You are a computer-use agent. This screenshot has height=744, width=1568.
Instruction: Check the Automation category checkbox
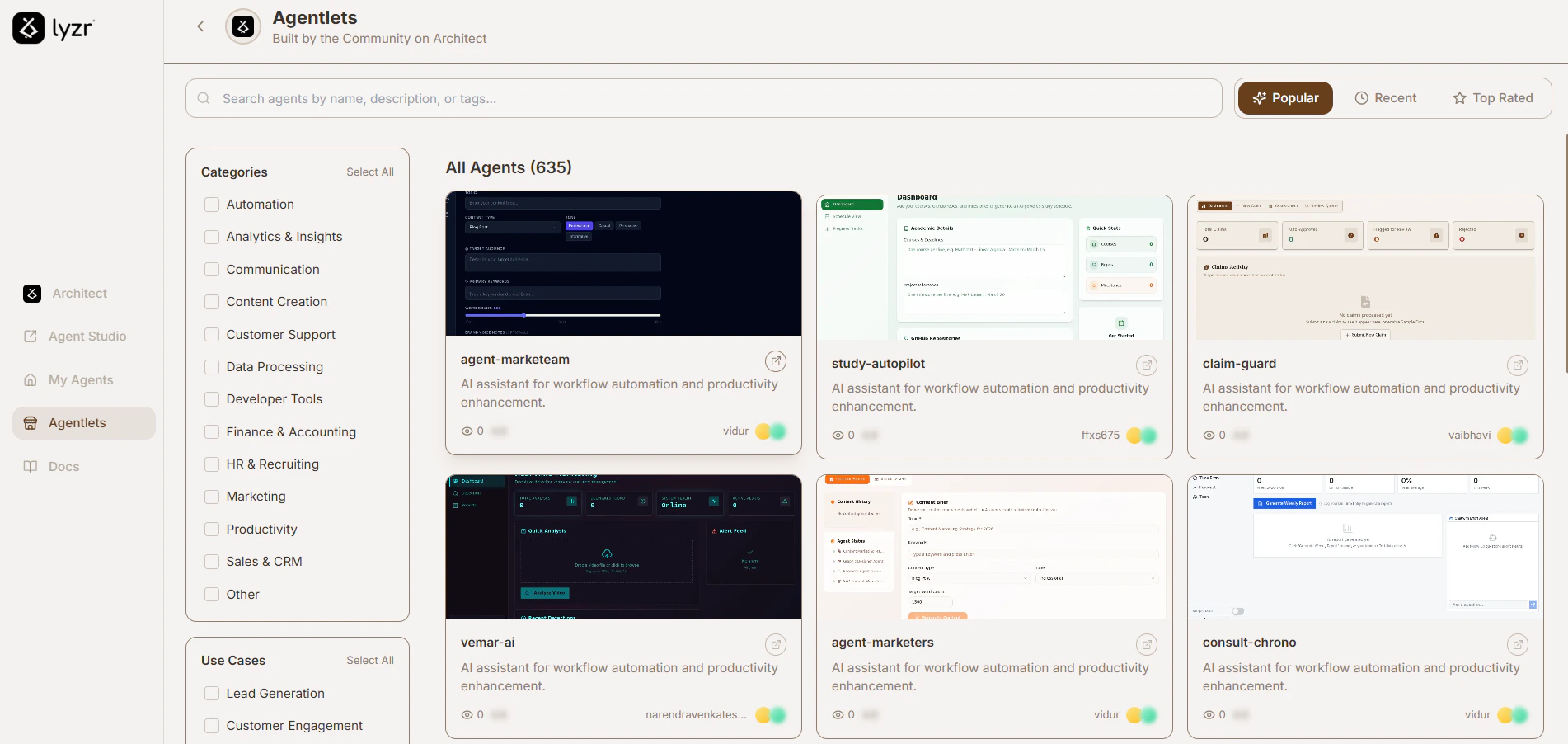coord(211,204)
